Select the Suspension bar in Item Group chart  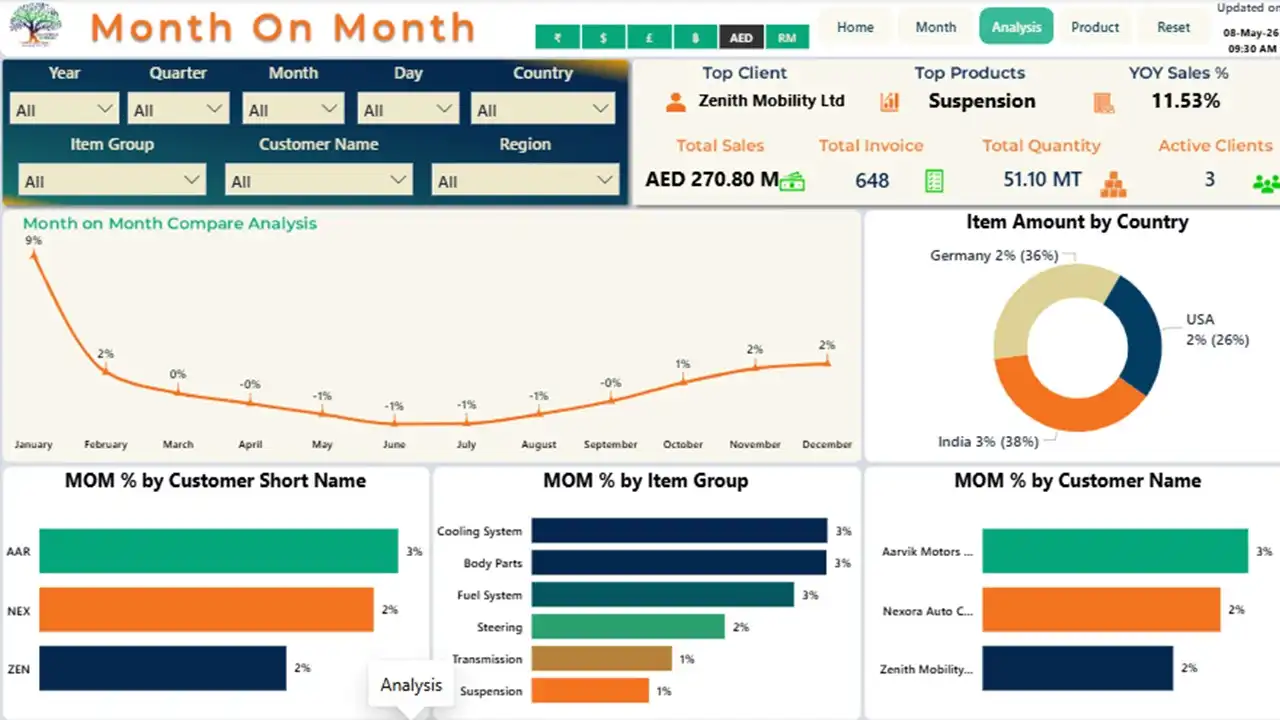coord(590,691)
